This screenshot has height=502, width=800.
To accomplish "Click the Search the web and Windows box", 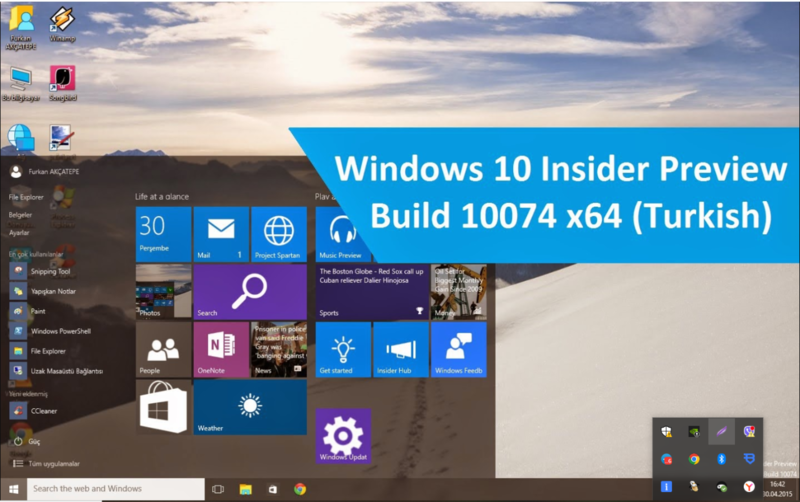I will coord(116,489).
